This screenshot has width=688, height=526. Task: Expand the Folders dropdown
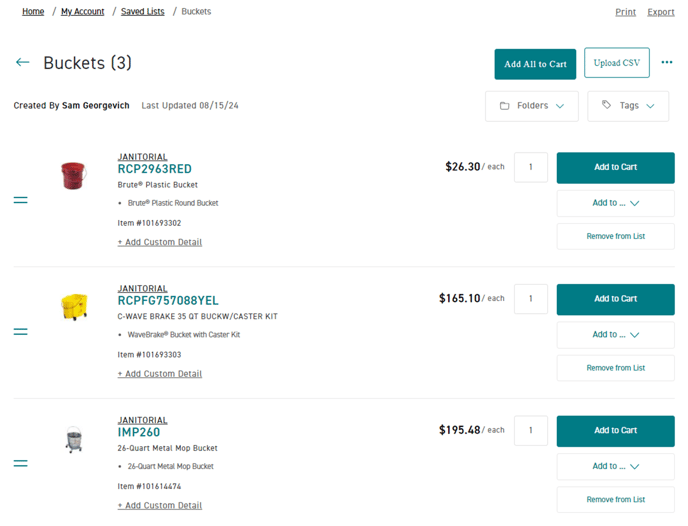pos(532,106)
